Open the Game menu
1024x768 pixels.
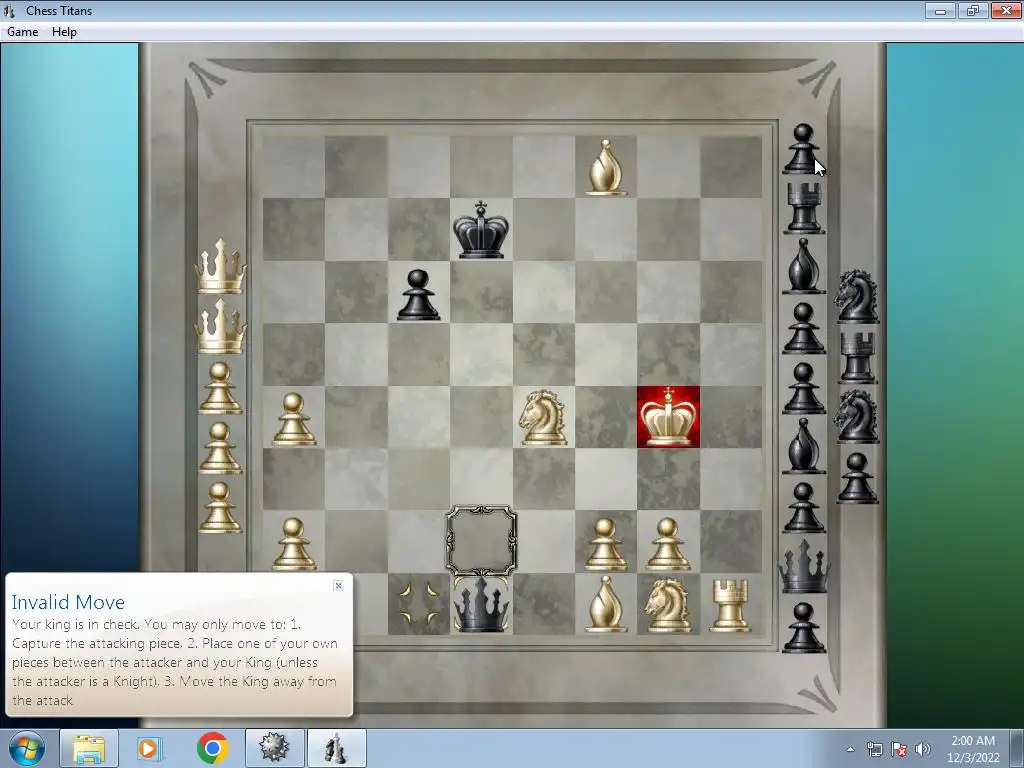(x=22, y=31)
